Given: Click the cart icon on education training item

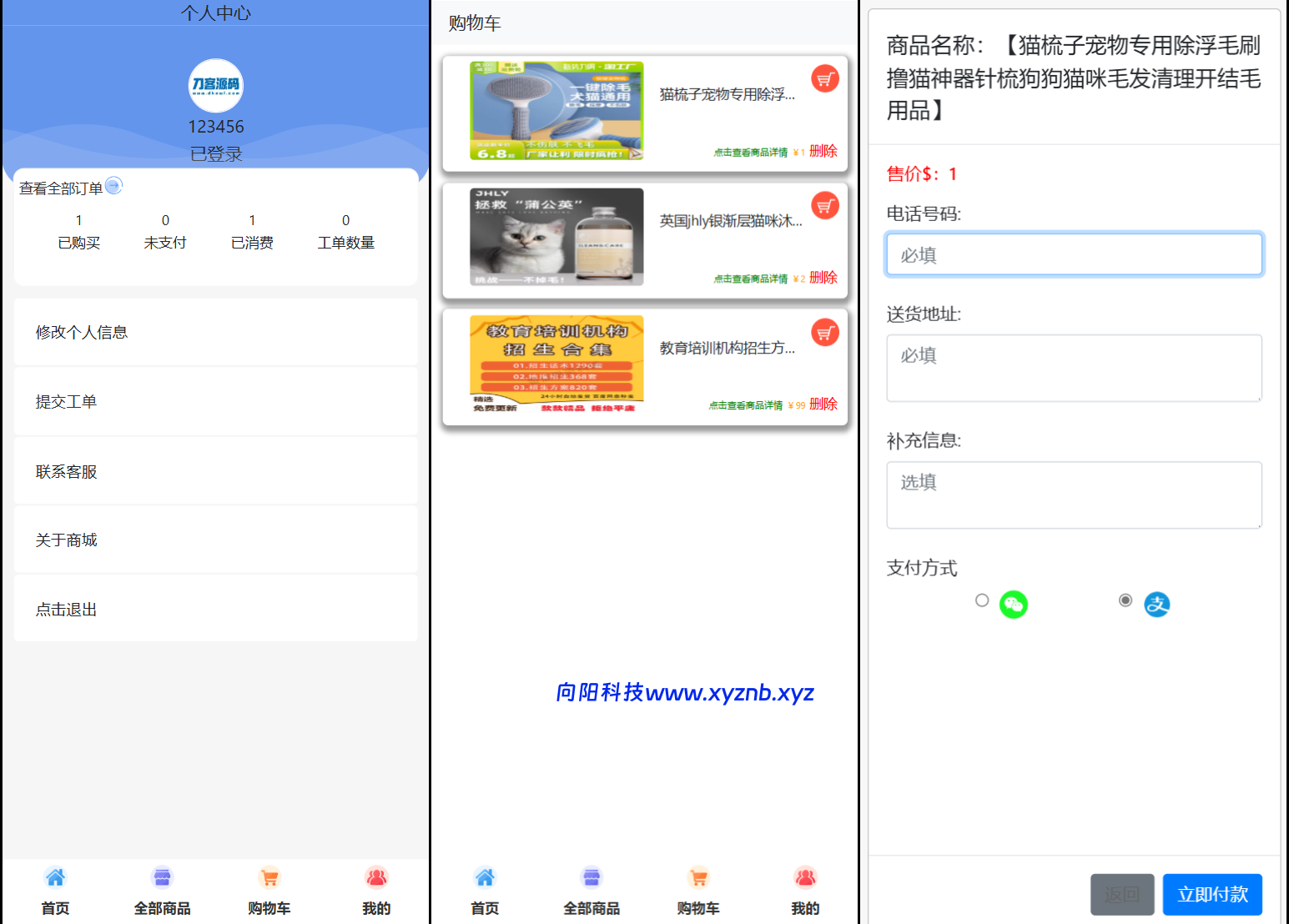Looking at the screenshot, I should coord(824,333).
